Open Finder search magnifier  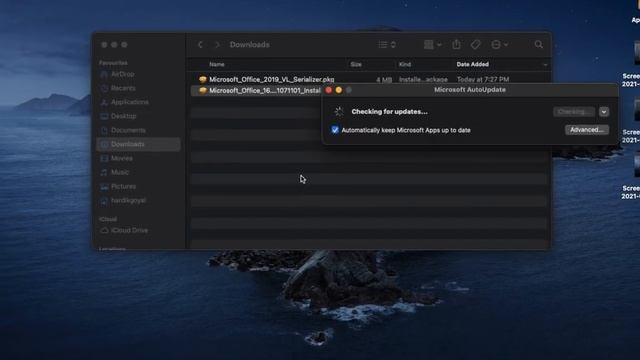click(x=538, y=44)
